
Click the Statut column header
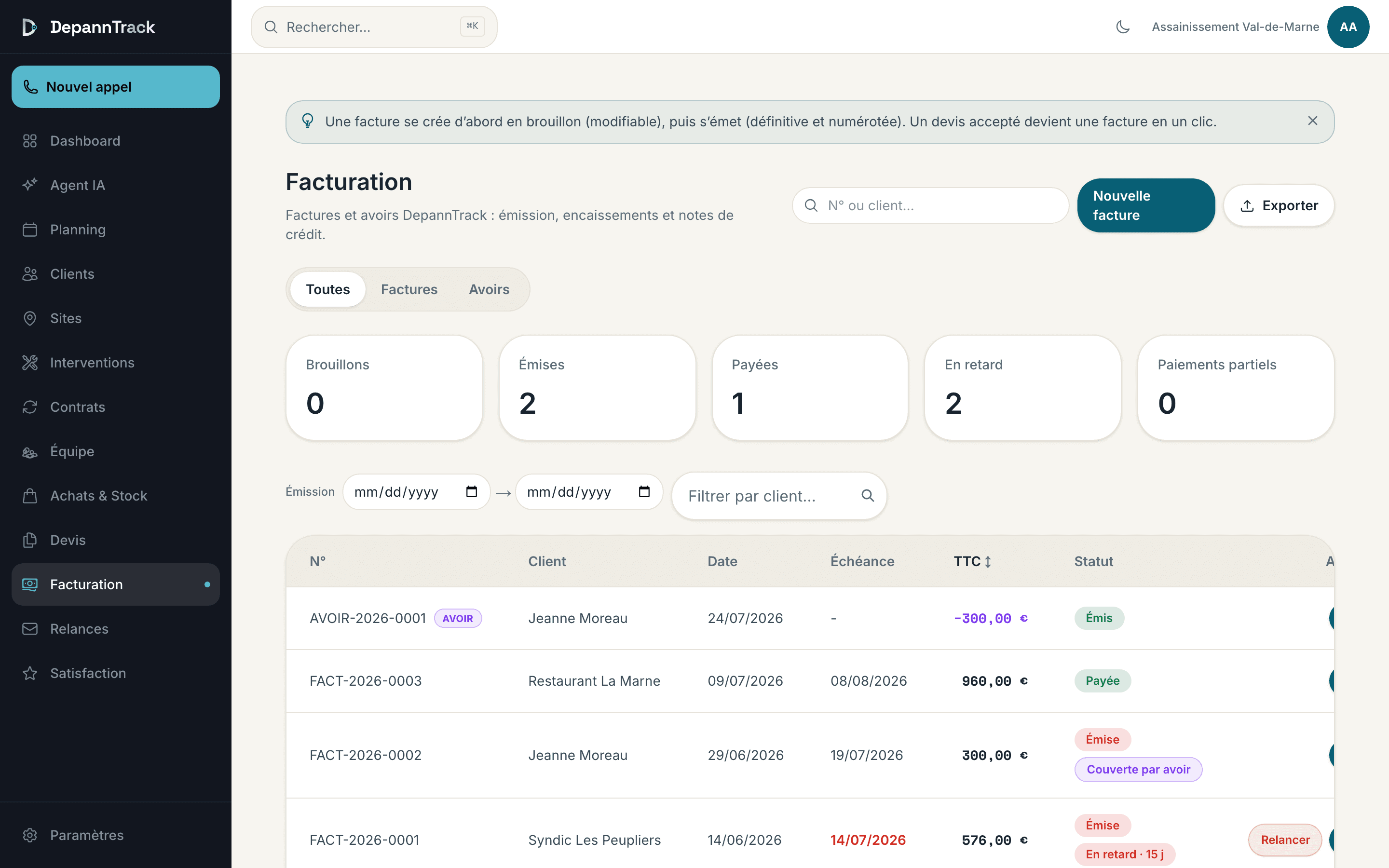point(1093,561)
